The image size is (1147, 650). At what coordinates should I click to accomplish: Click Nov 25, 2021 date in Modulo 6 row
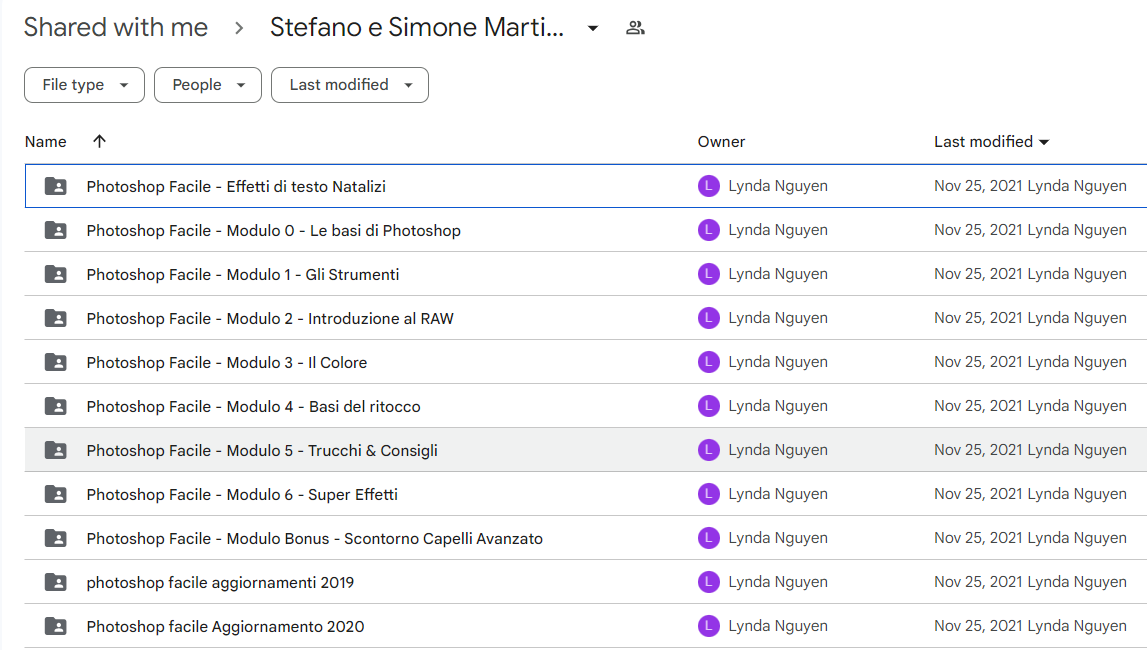pos(978,494)
